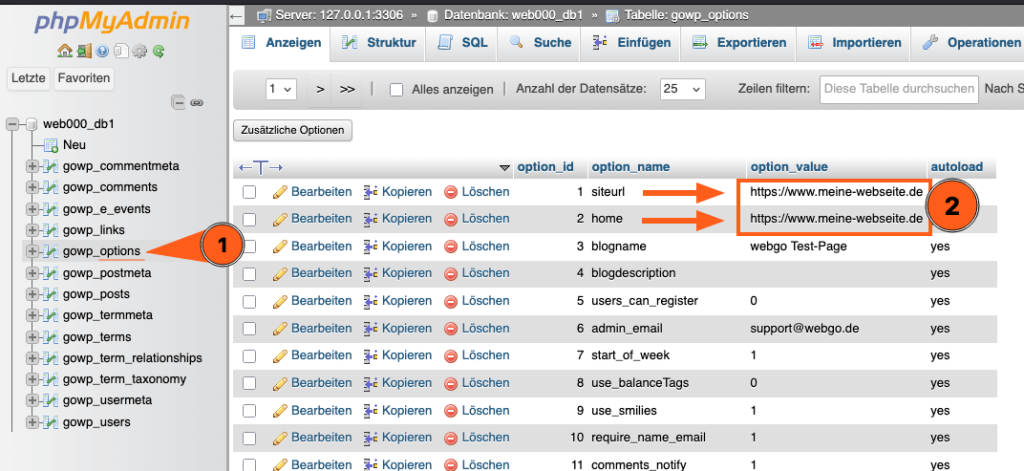Open phpMyAdmin home via house icon
Viewport: 1024px width, 471px height.
click(x=64, y=51)
